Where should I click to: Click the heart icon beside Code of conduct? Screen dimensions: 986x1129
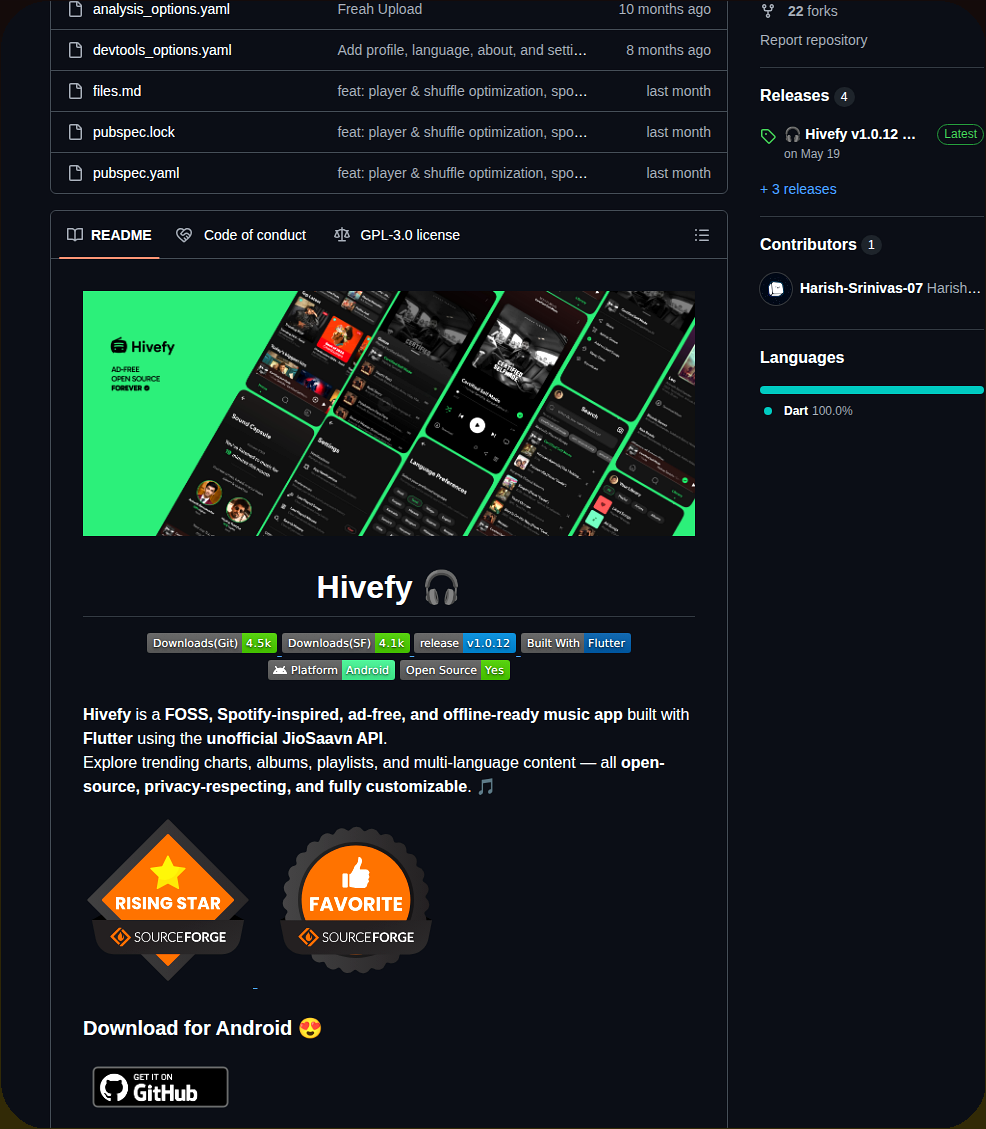(184, 235)
